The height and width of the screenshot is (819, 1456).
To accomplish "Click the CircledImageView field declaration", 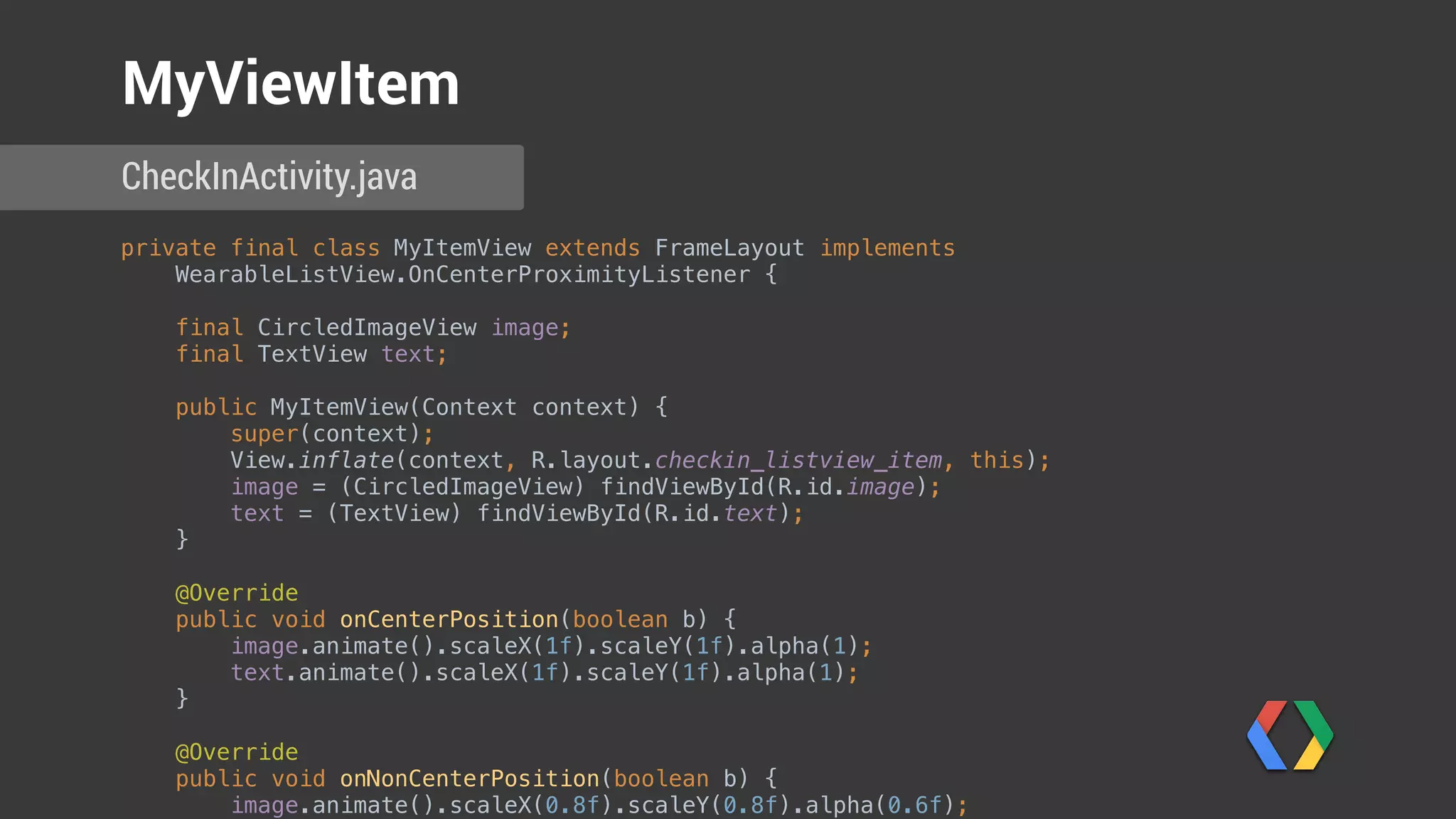I will click(x=367, y=328).
